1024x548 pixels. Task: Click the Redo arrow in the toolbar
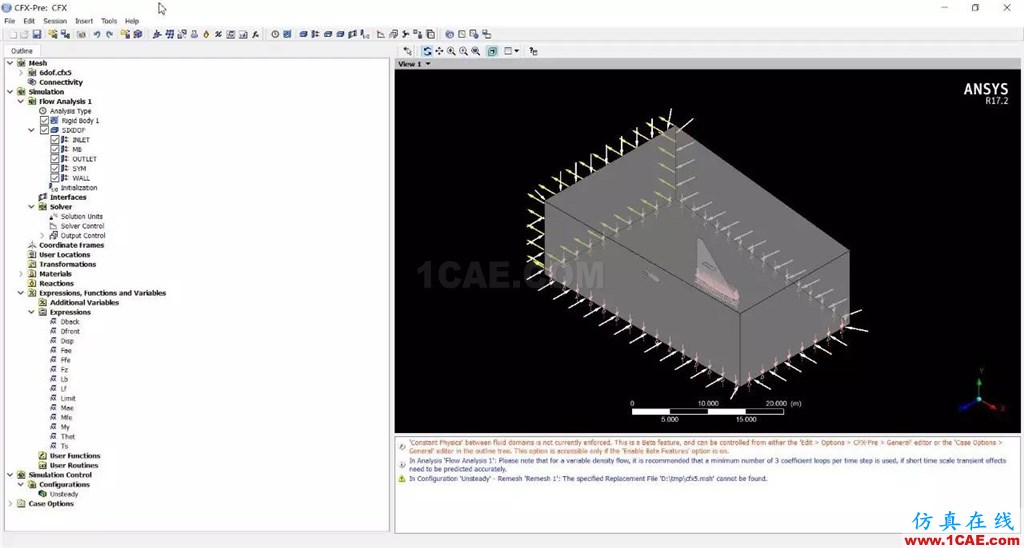[x=109, y=34]
